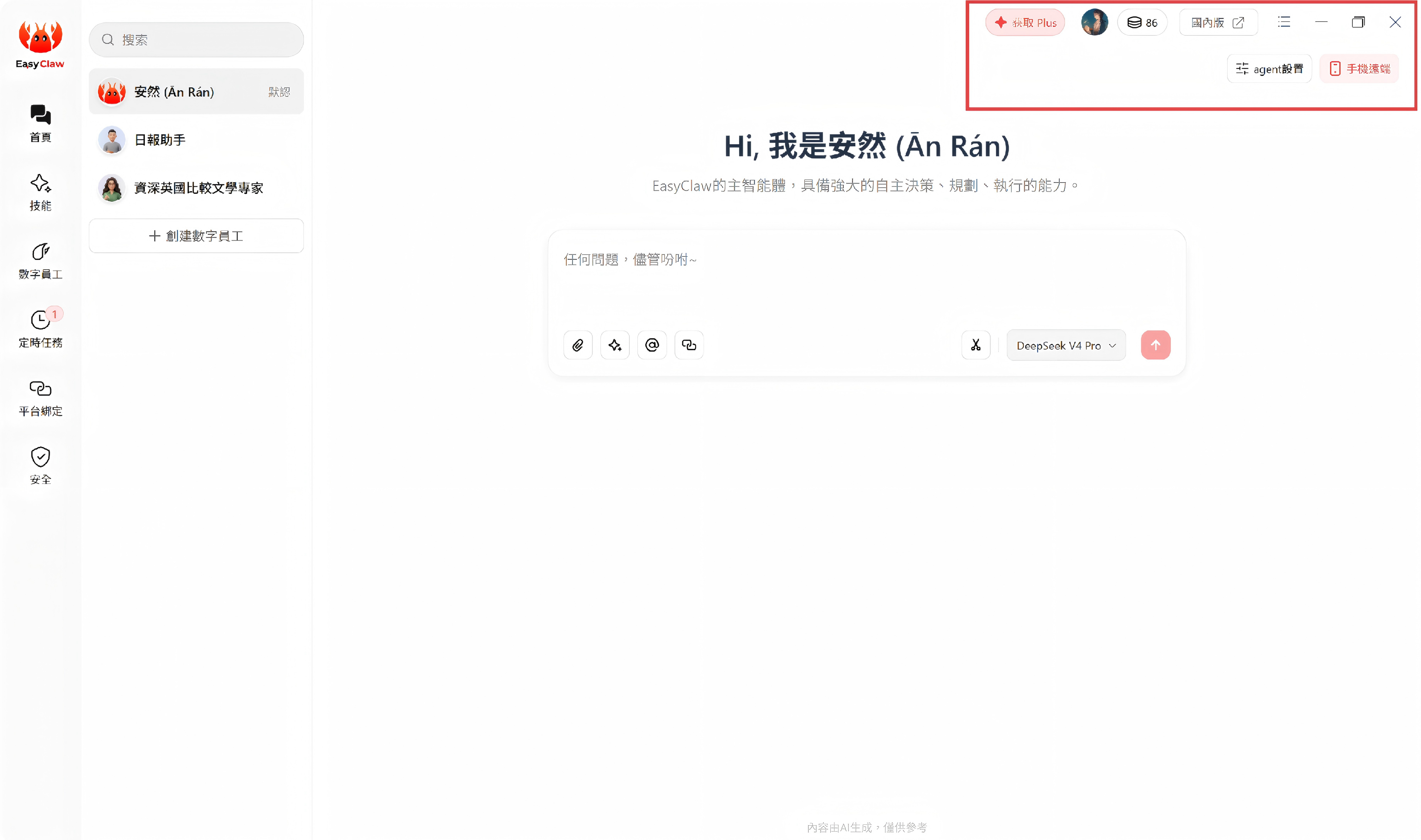Click the EasyClaw logo

(40, 45)
